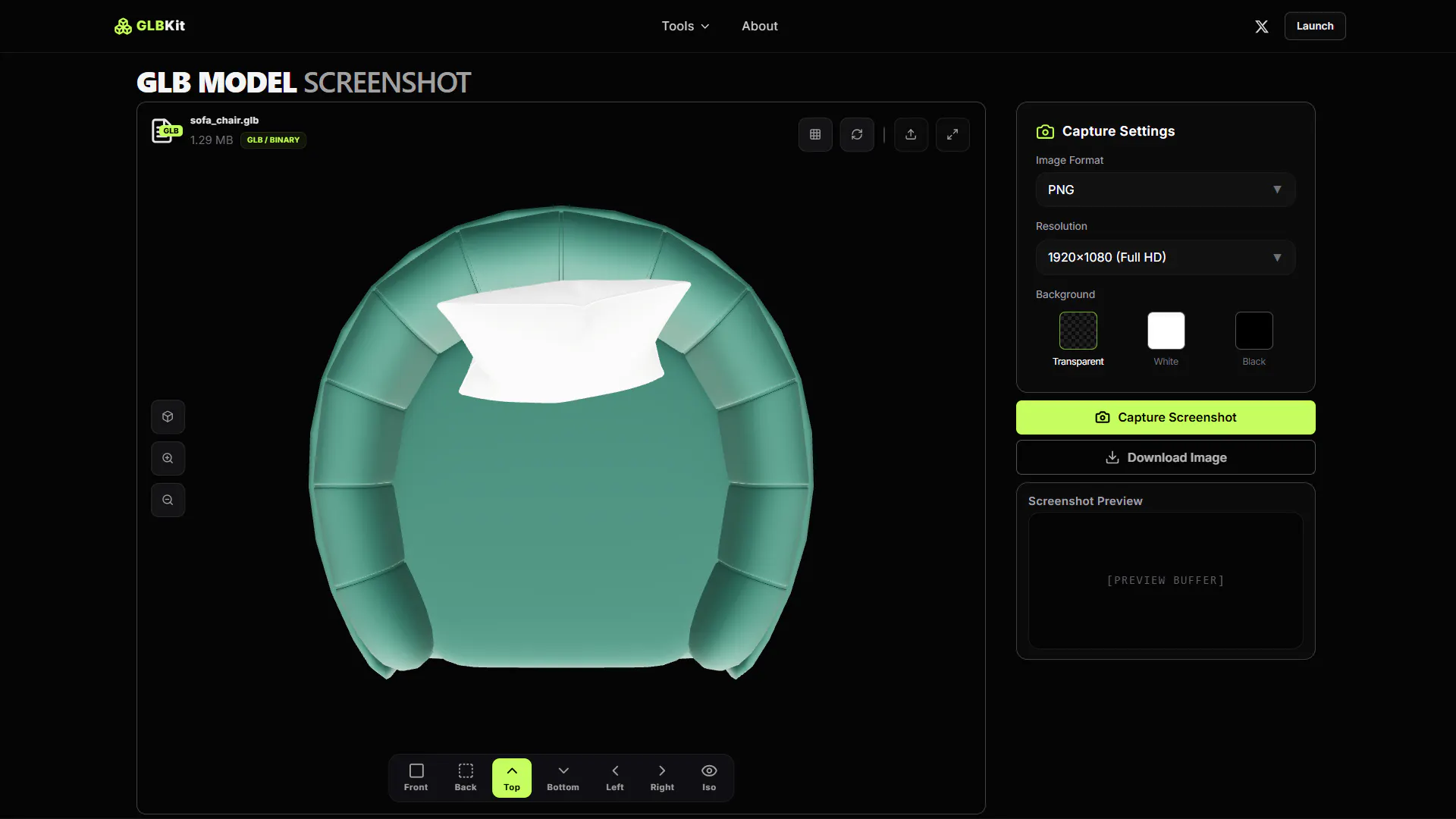Image resolution: width=1456 pixels, height=819 pixels.
Task: Select the Black background swatch
Action: (1254, 331)
